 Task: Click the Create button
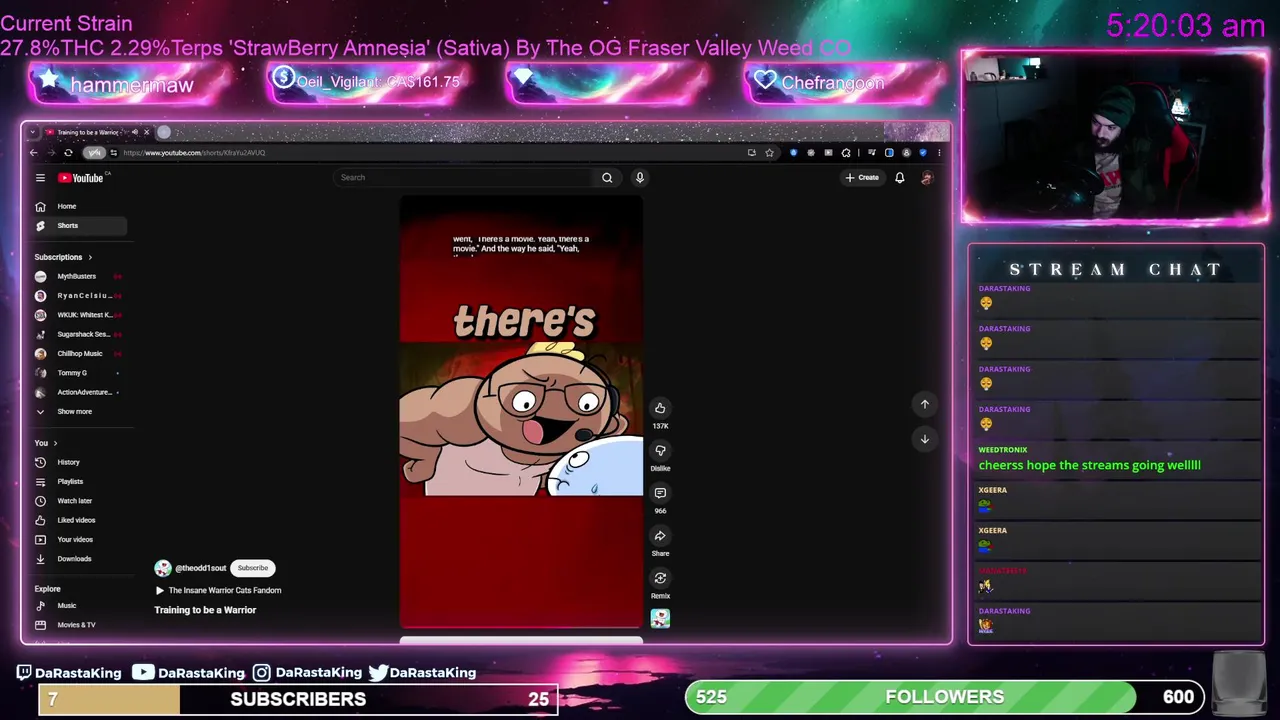pos(862,178)
